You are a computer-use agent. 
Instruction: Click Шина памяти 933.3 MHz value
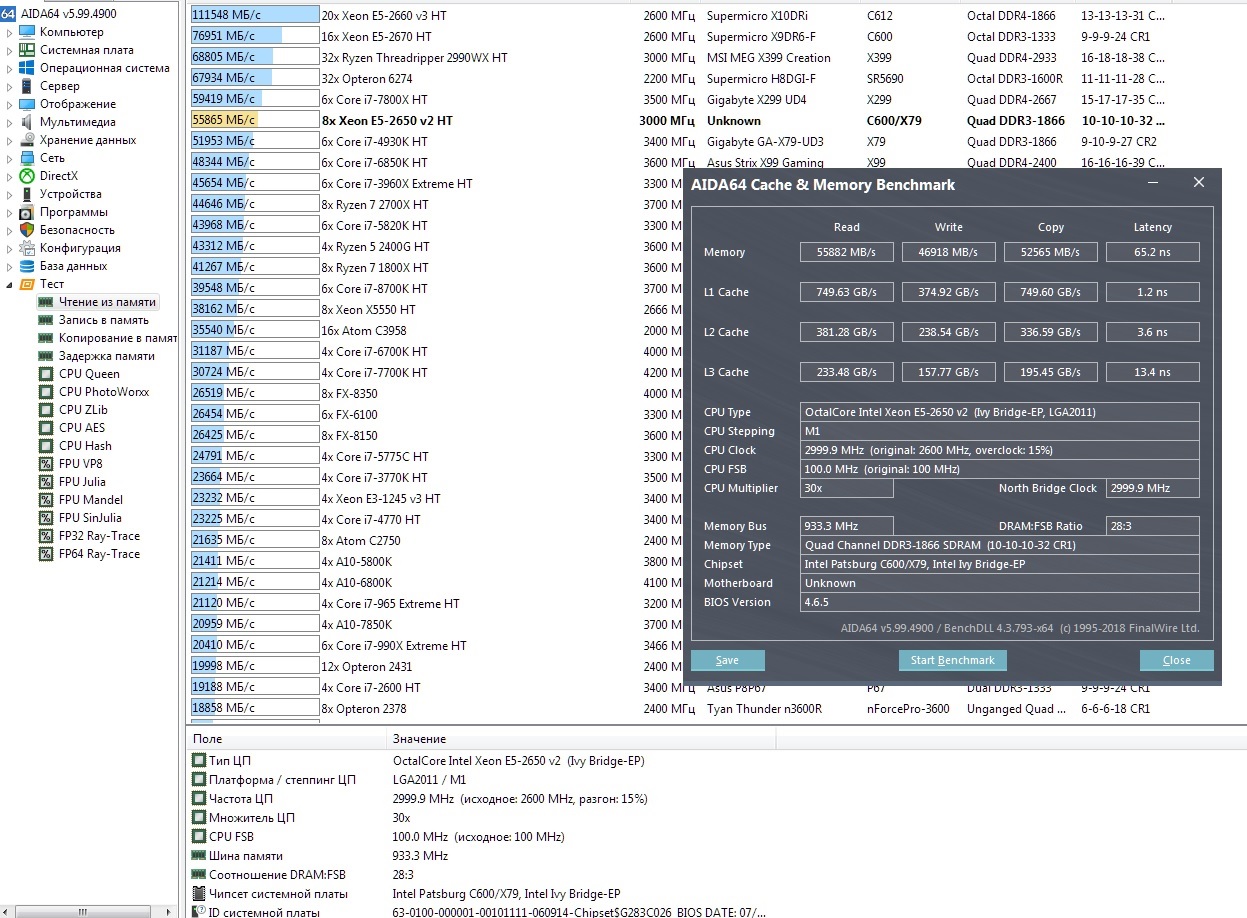tap(420, 856)
